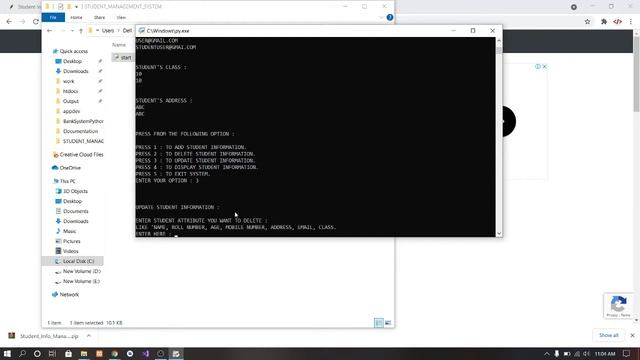Open the Documentation folder in sidebar
Screen dimensions: 640x360
(x=80, y=131)
